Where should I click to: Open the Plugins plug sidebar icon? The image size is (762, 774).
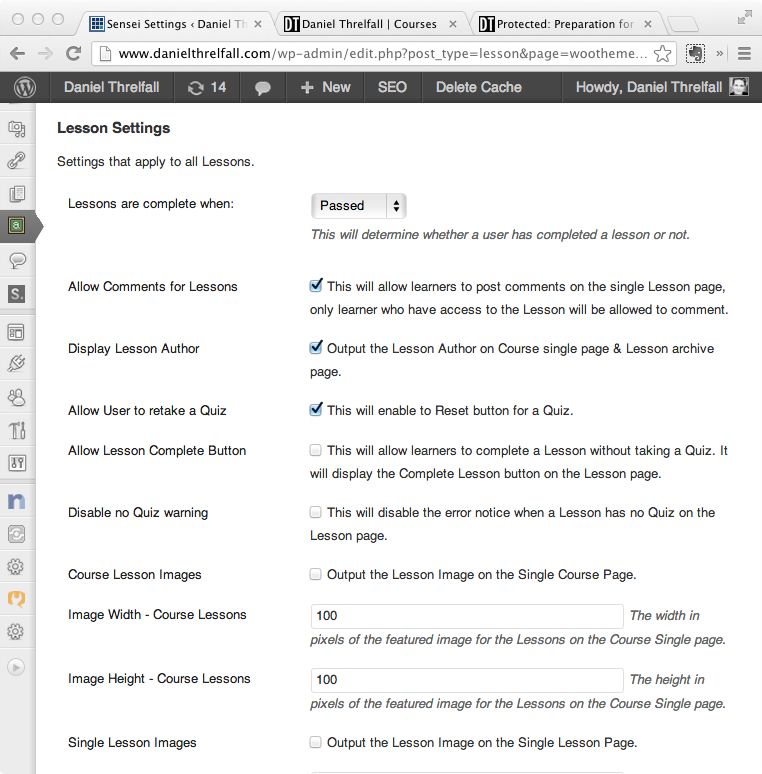(x=17, y=364)
